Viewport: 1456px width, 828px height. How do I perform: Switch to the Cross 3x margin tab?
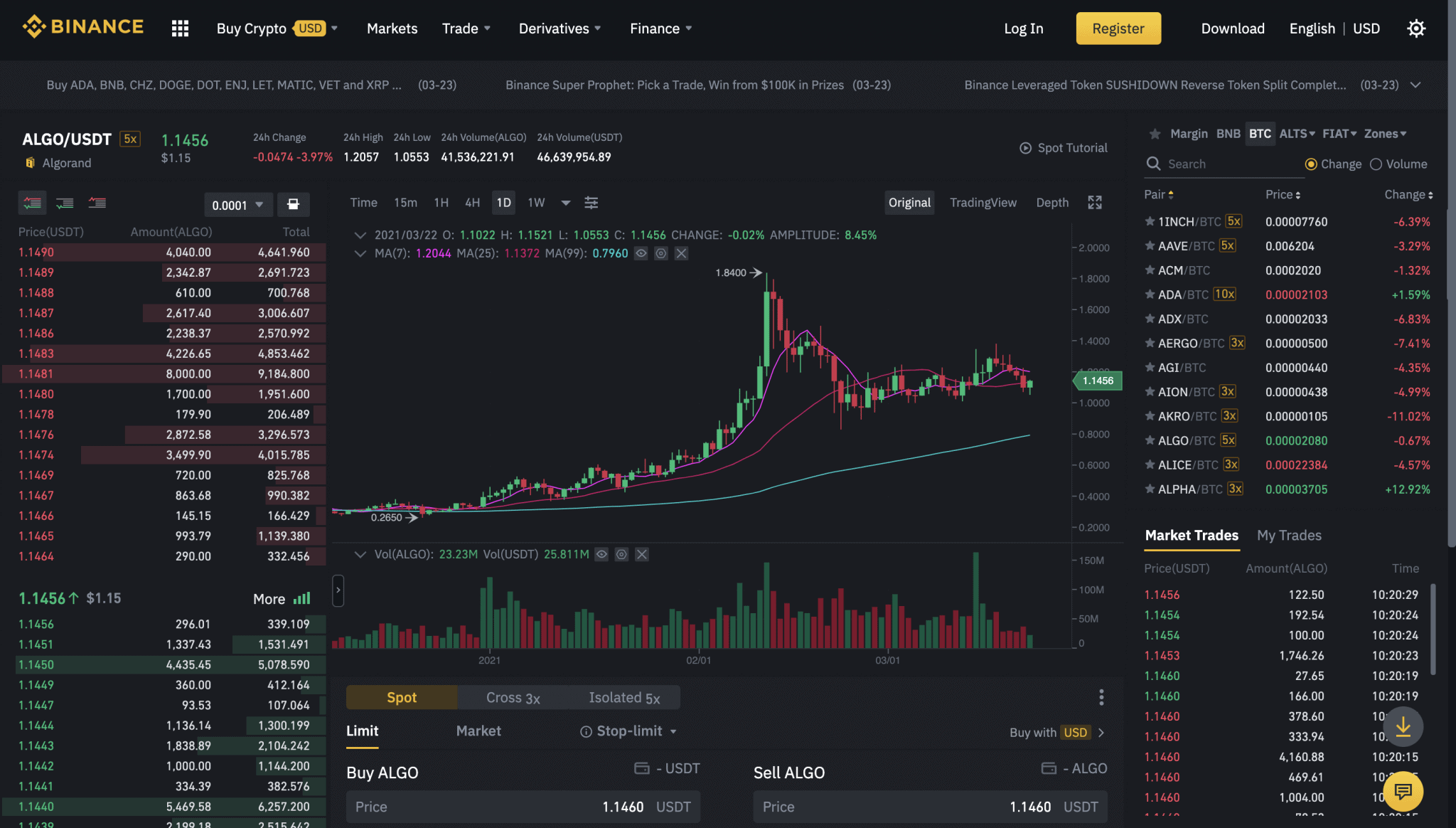click(x=513, y=698)
